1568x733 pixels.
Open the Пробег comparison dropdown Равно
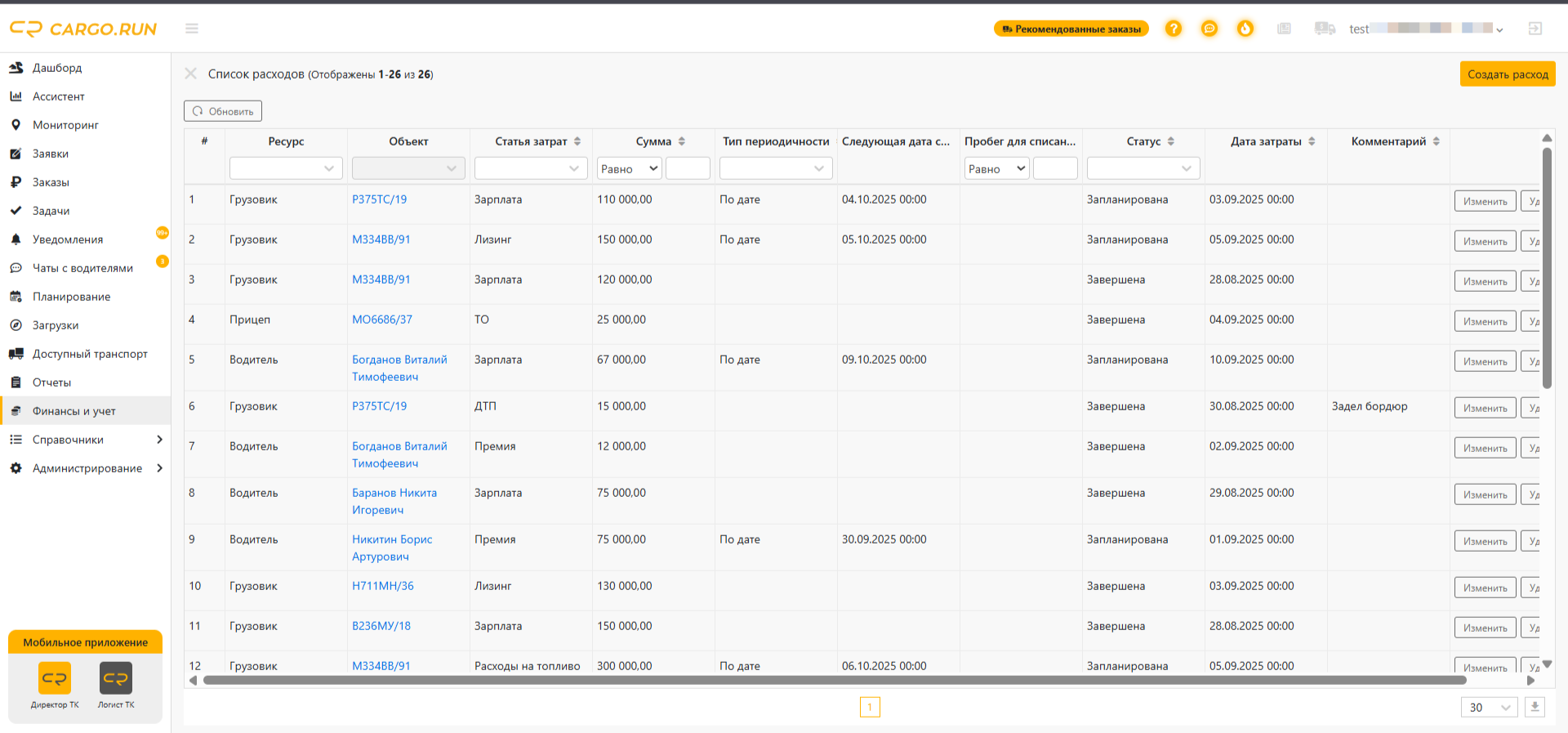(x=997, y=168)
